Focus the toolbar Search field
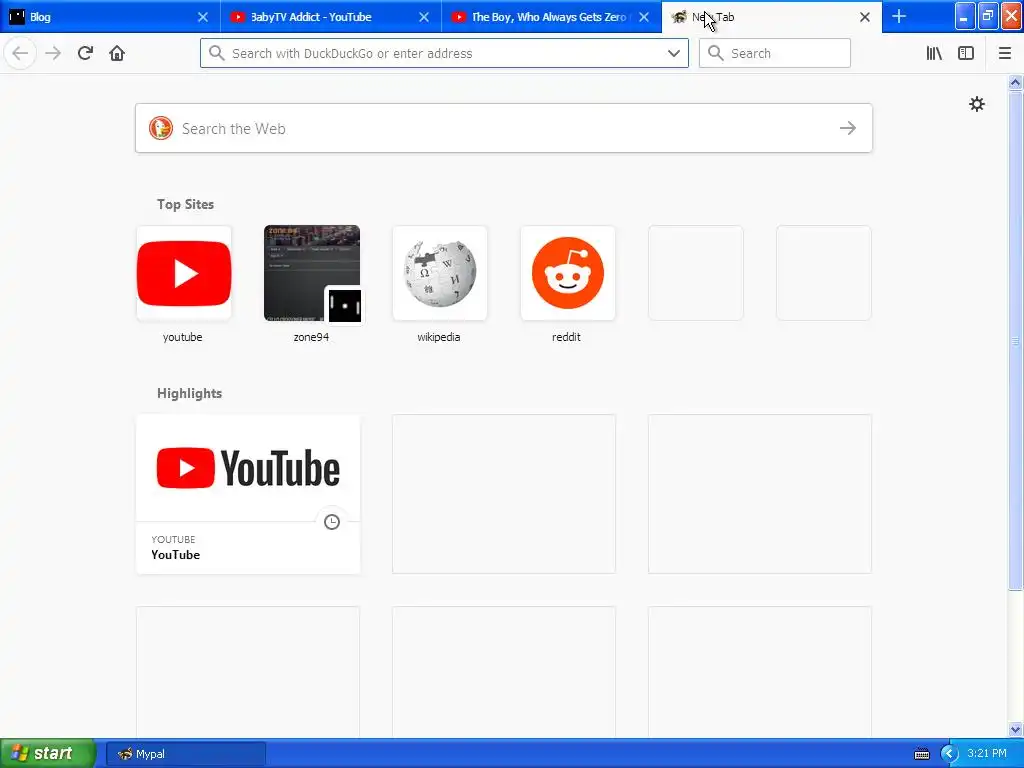The width and height of the screenshot is (1024, 768). (775, 53)
